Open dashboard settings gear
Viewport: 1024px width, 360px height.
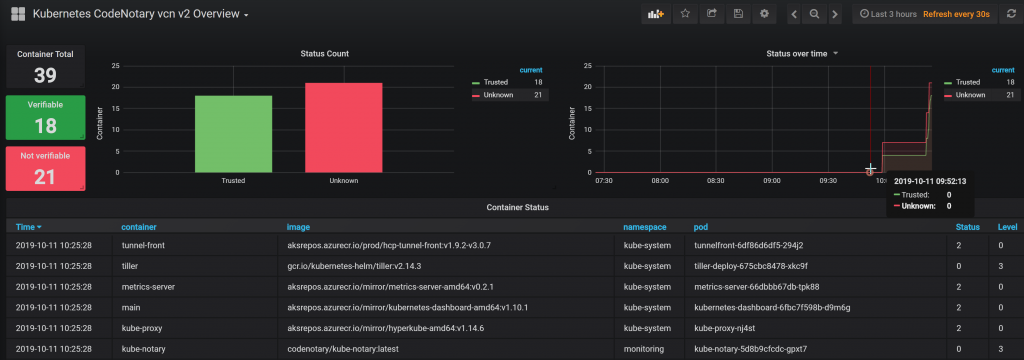764,14
